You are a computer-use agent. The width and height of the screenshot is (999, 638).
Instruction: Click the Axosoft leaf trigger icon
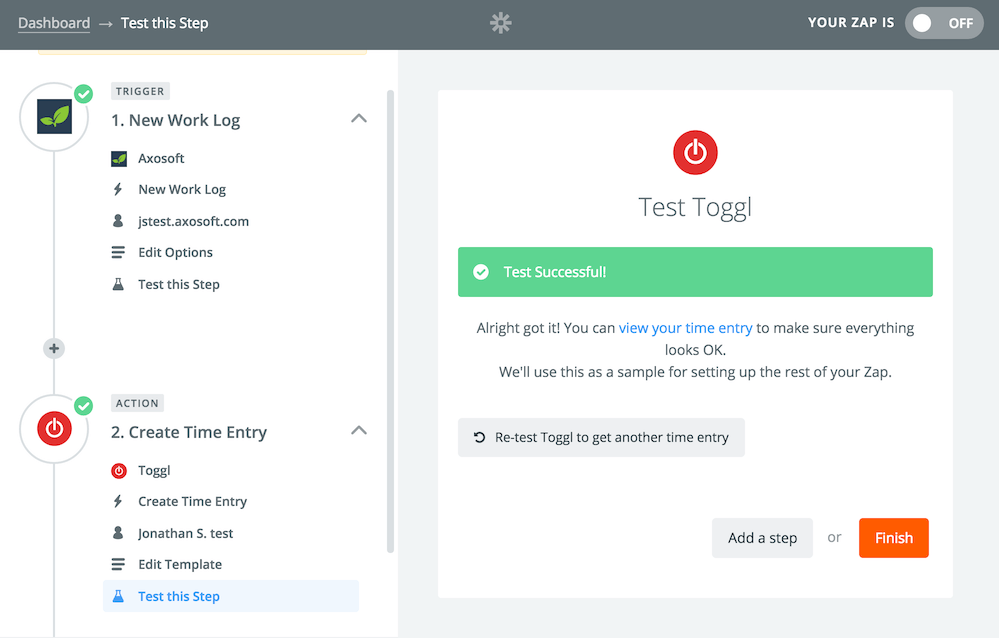click(54, 117)
